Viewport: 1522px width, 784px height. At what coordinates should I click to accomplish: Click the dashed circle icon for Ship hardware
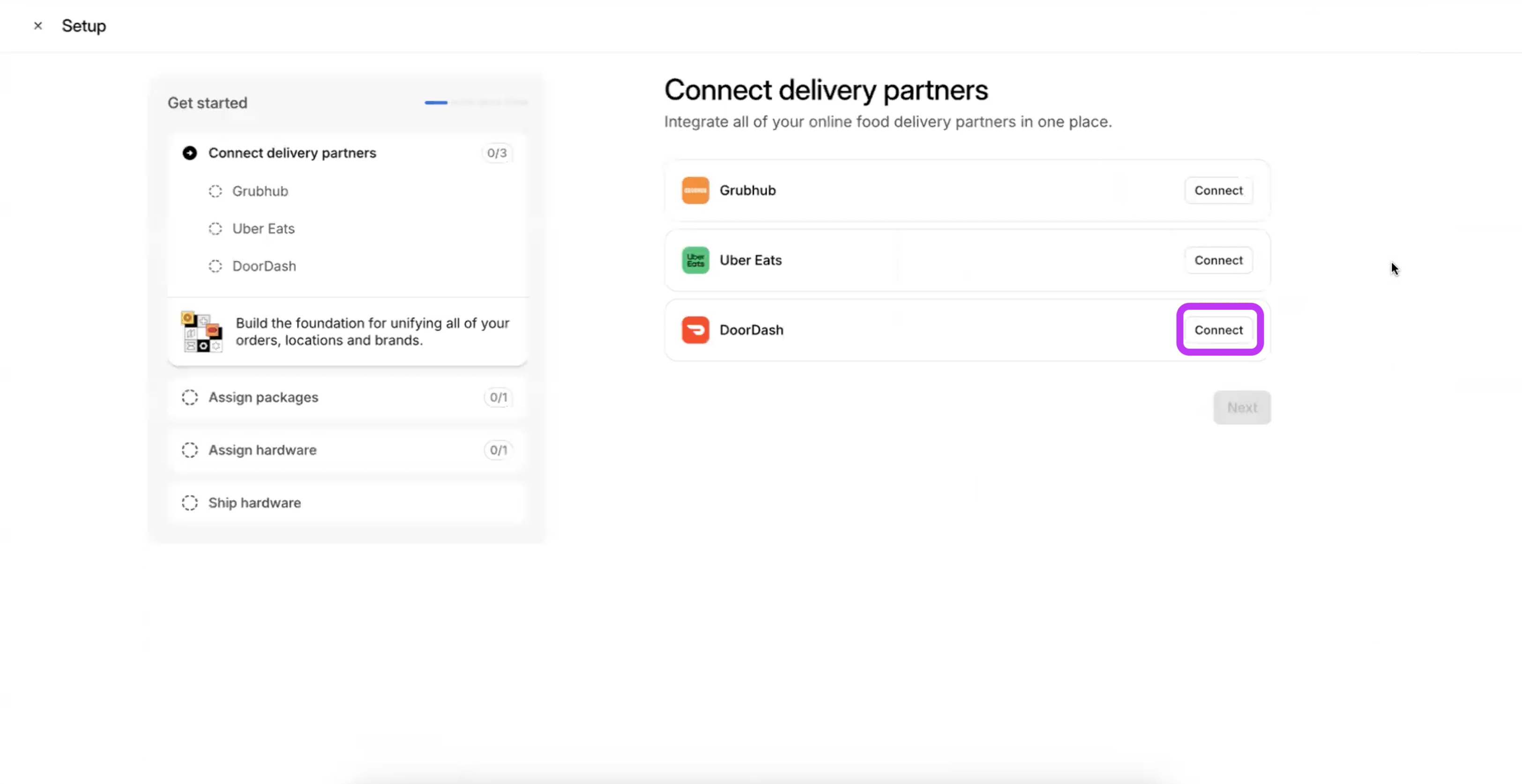click(x=190, y=503)
